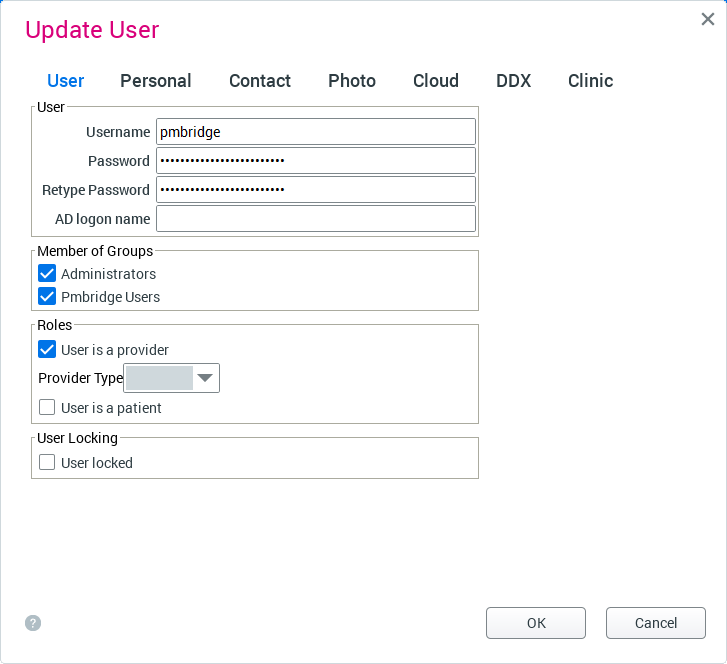
Task: Open the Photo tab
Action: click(352, 81)
